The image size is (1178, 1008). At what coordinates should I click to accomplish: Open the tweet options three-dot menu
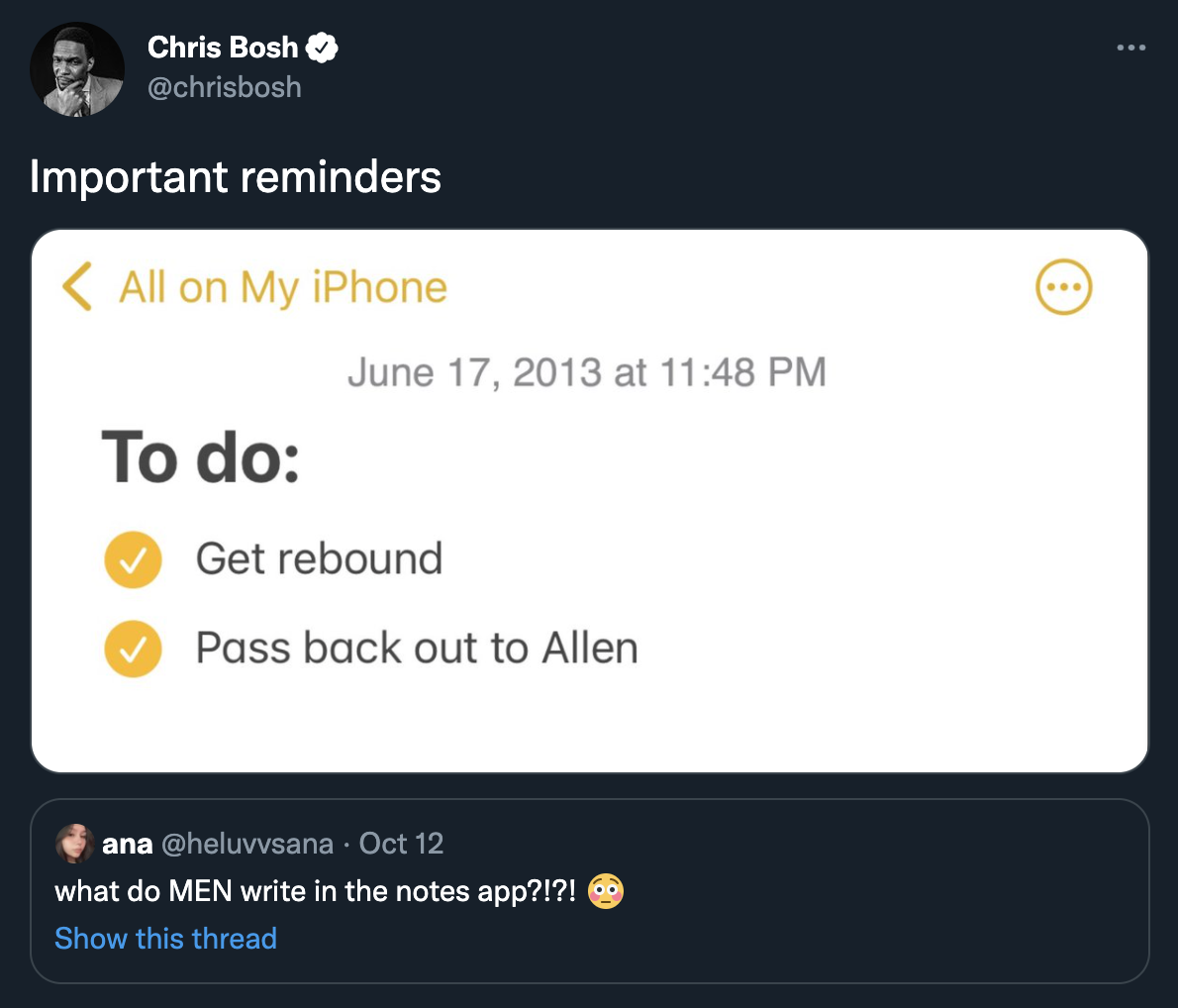(x=1131, y=47)
